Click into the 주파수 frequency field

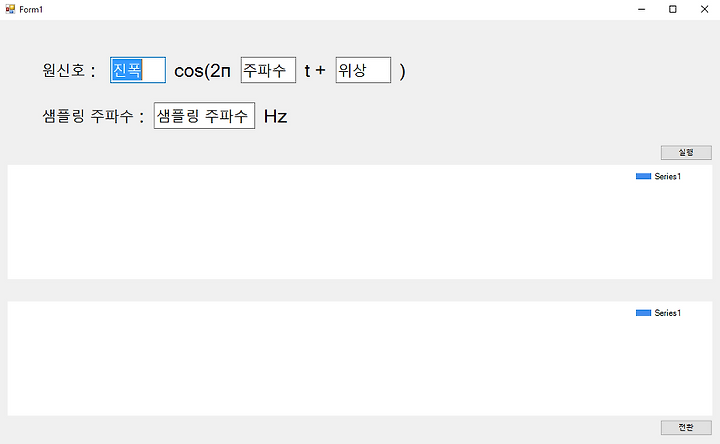click(x=268, y=70)
